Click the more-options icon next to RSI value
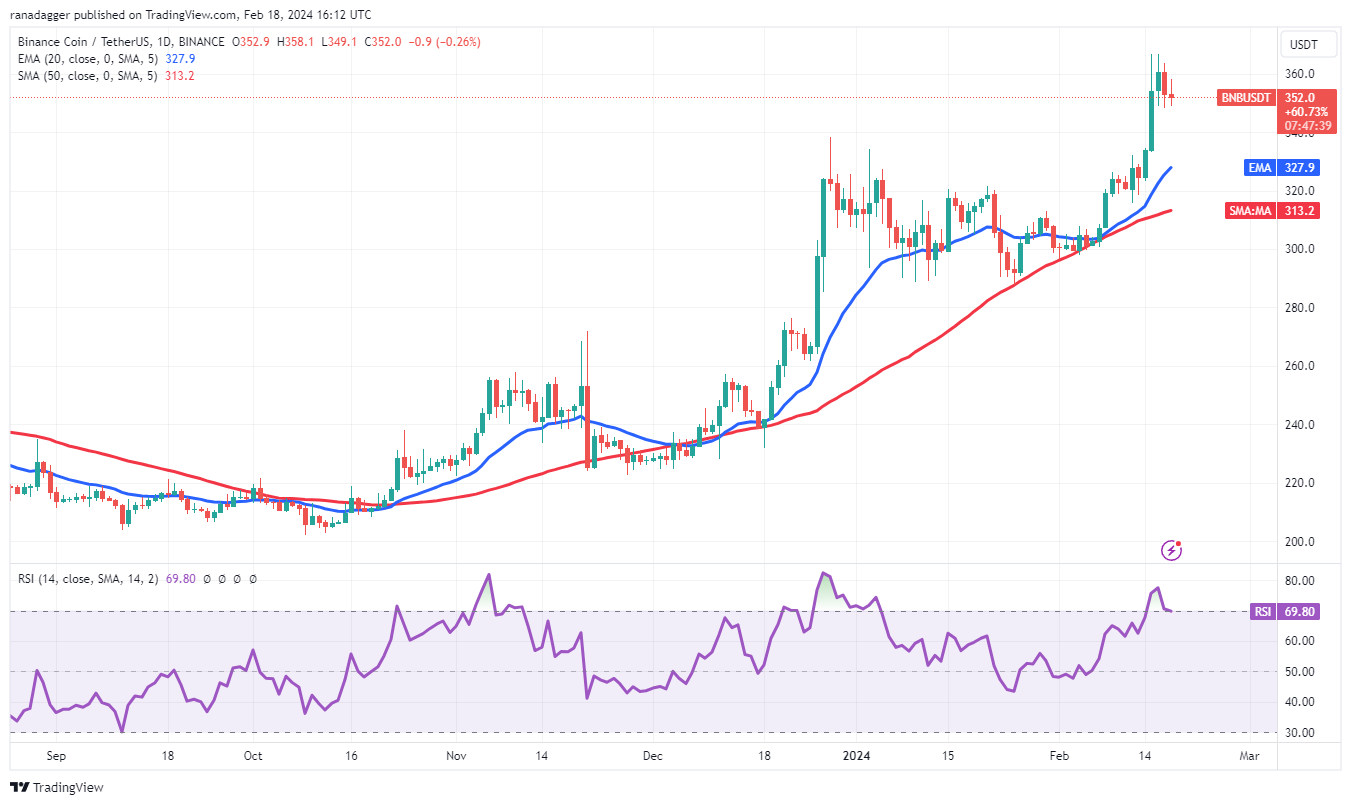The height and width of the screenshot is (805, 1351). [252, 578]
